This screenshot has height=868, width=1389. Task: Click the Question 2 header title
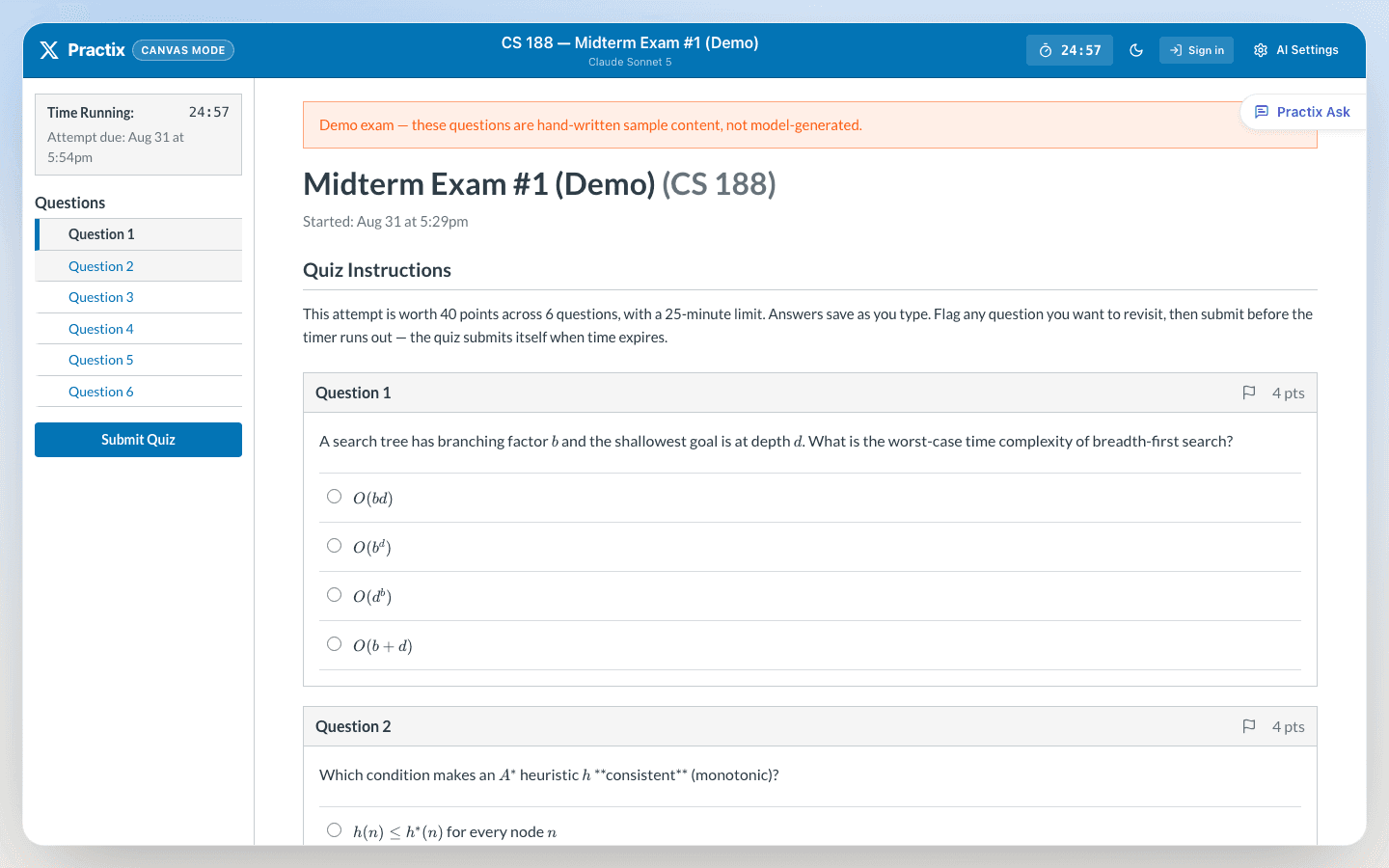point(353,726)
